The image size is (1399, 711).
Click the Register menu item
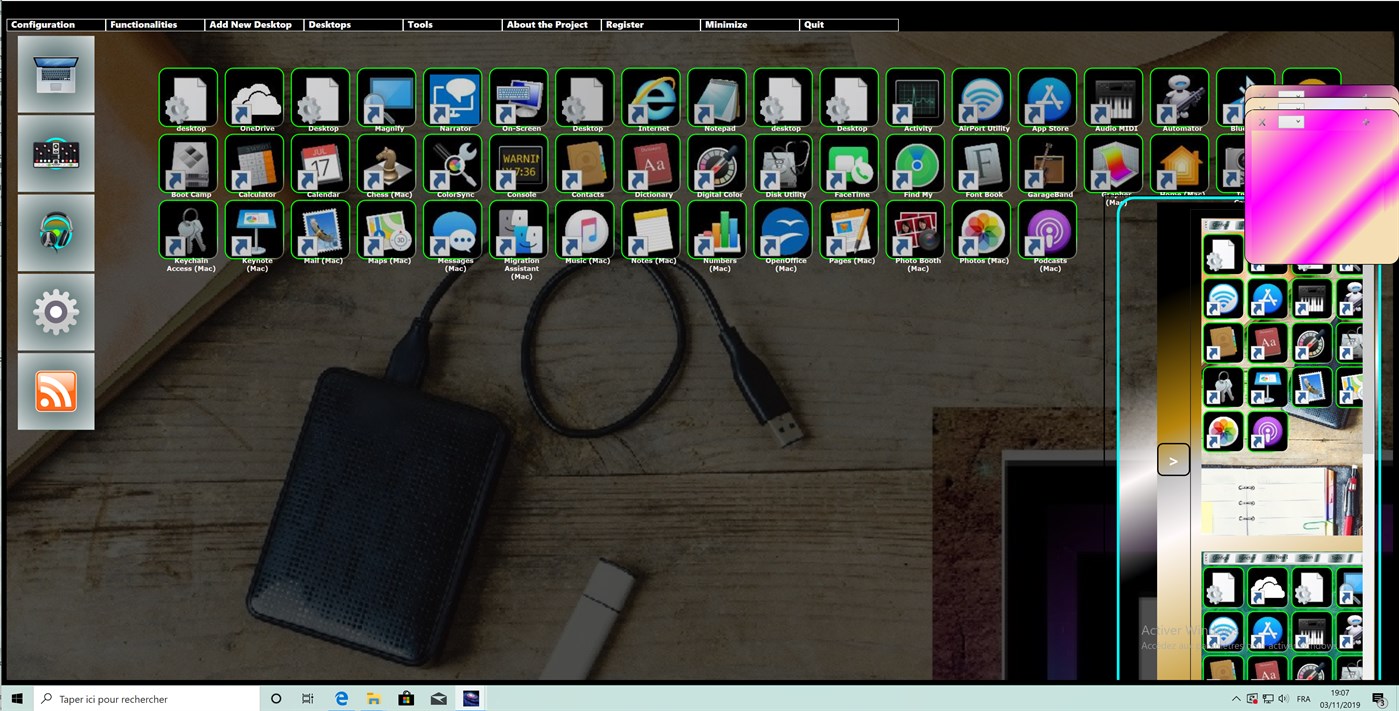click(x=650, y=24)
